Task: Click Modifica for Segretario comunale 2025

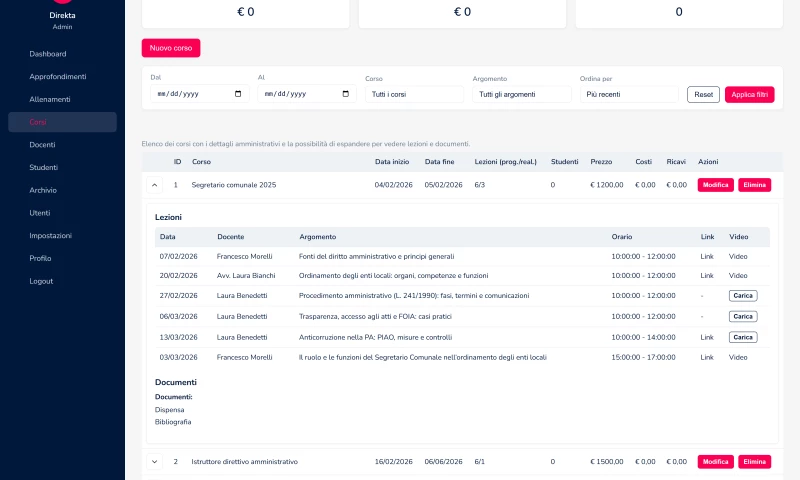Action: (716, 185)
